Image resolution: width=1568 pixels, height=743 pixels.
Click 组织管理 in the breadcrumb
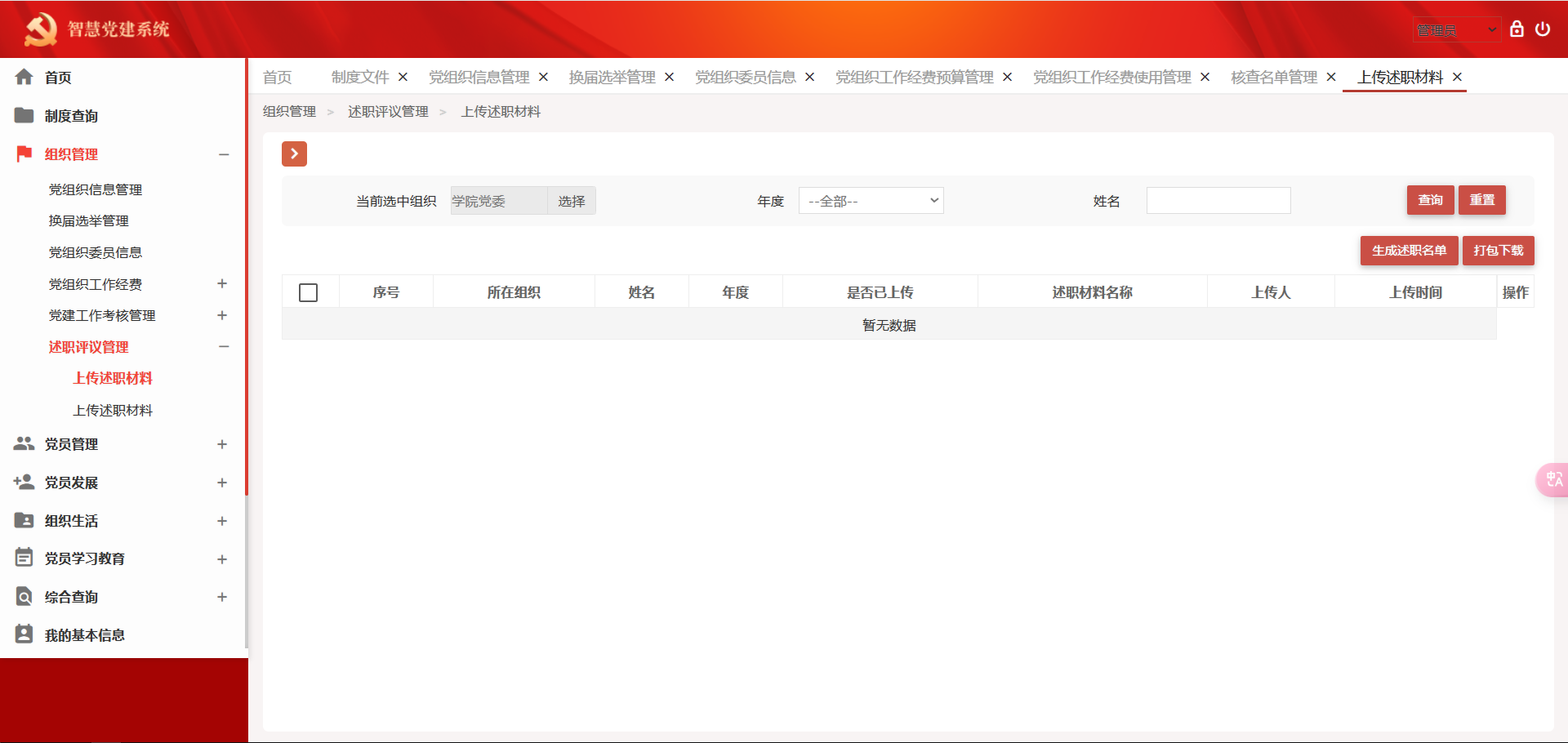click(x=289, y=112)
